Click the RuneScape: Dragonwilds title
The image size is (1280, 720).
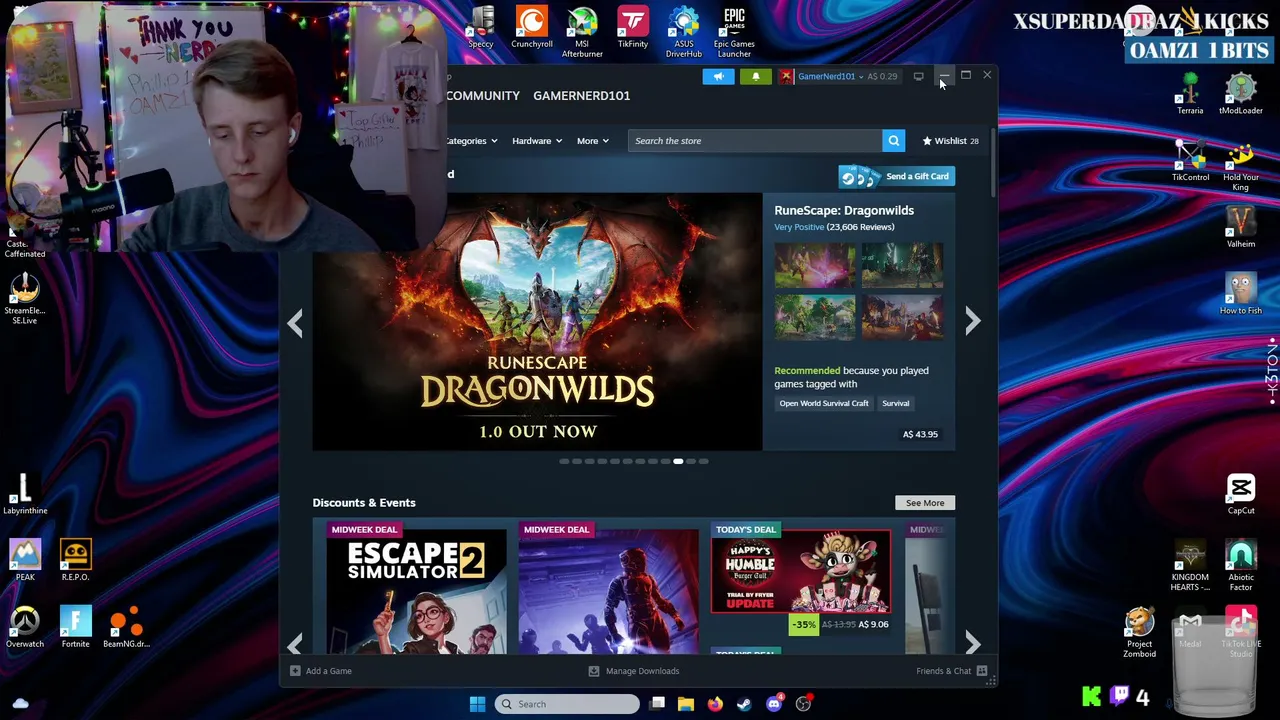844,210
